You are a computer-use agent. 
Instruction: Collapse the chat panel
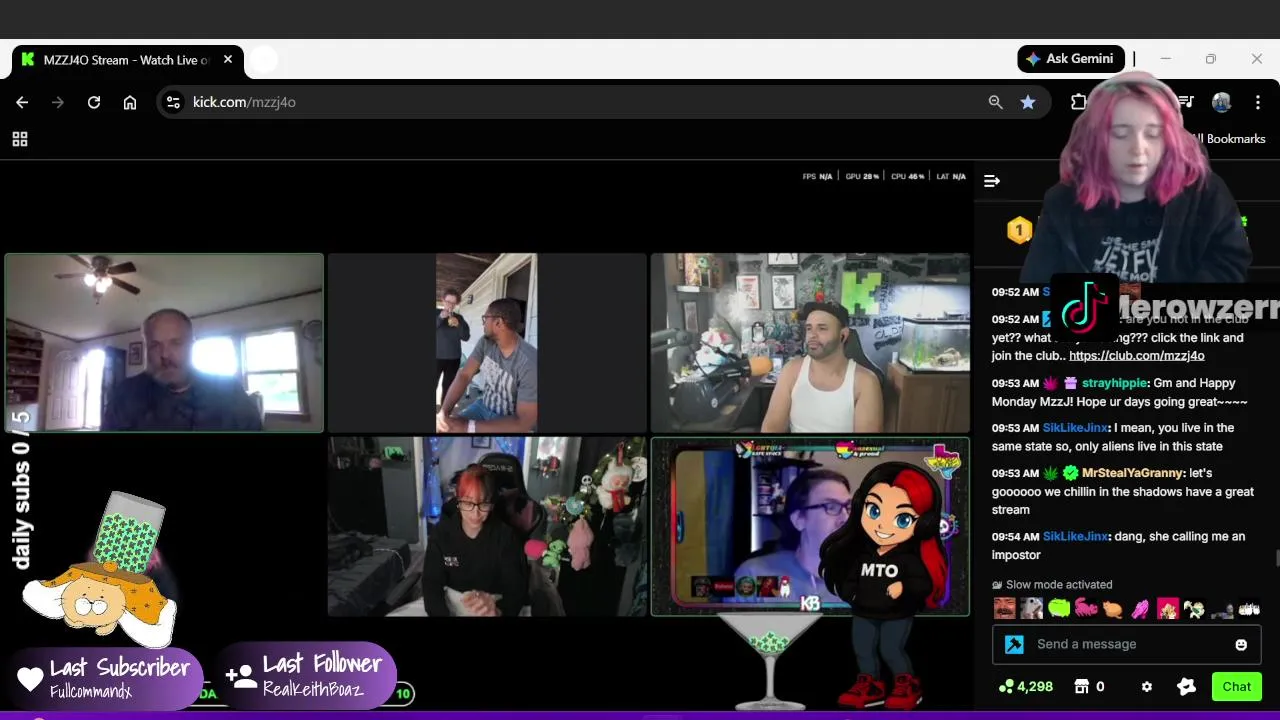click(x=992, y=181)
